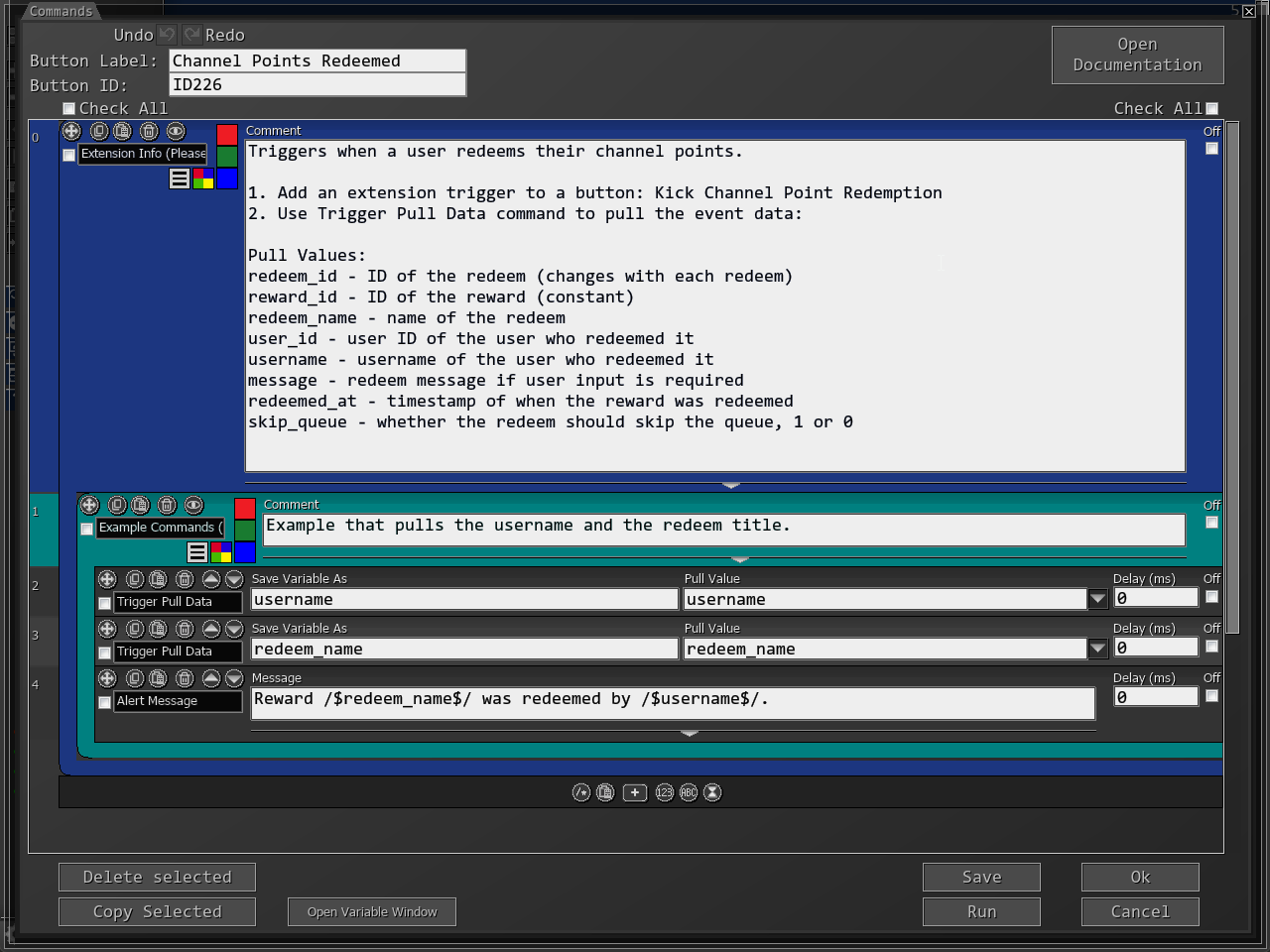
Task: Click the move handle of Example Commands row
Action: (x=89, y=505)
